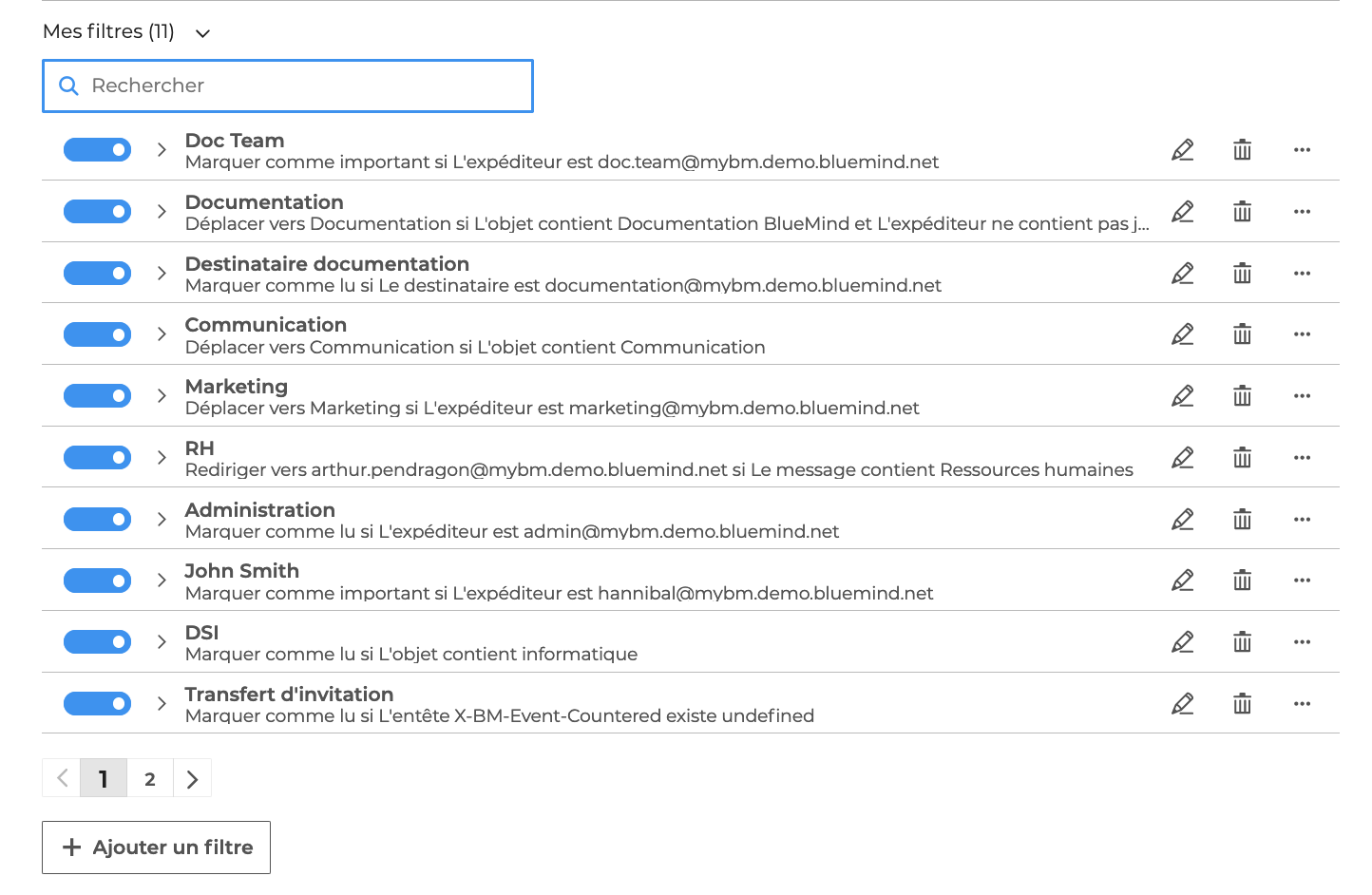Edit the DSI filter
The height and width of the screenshot is (895, 1372).
[1182, 642]
